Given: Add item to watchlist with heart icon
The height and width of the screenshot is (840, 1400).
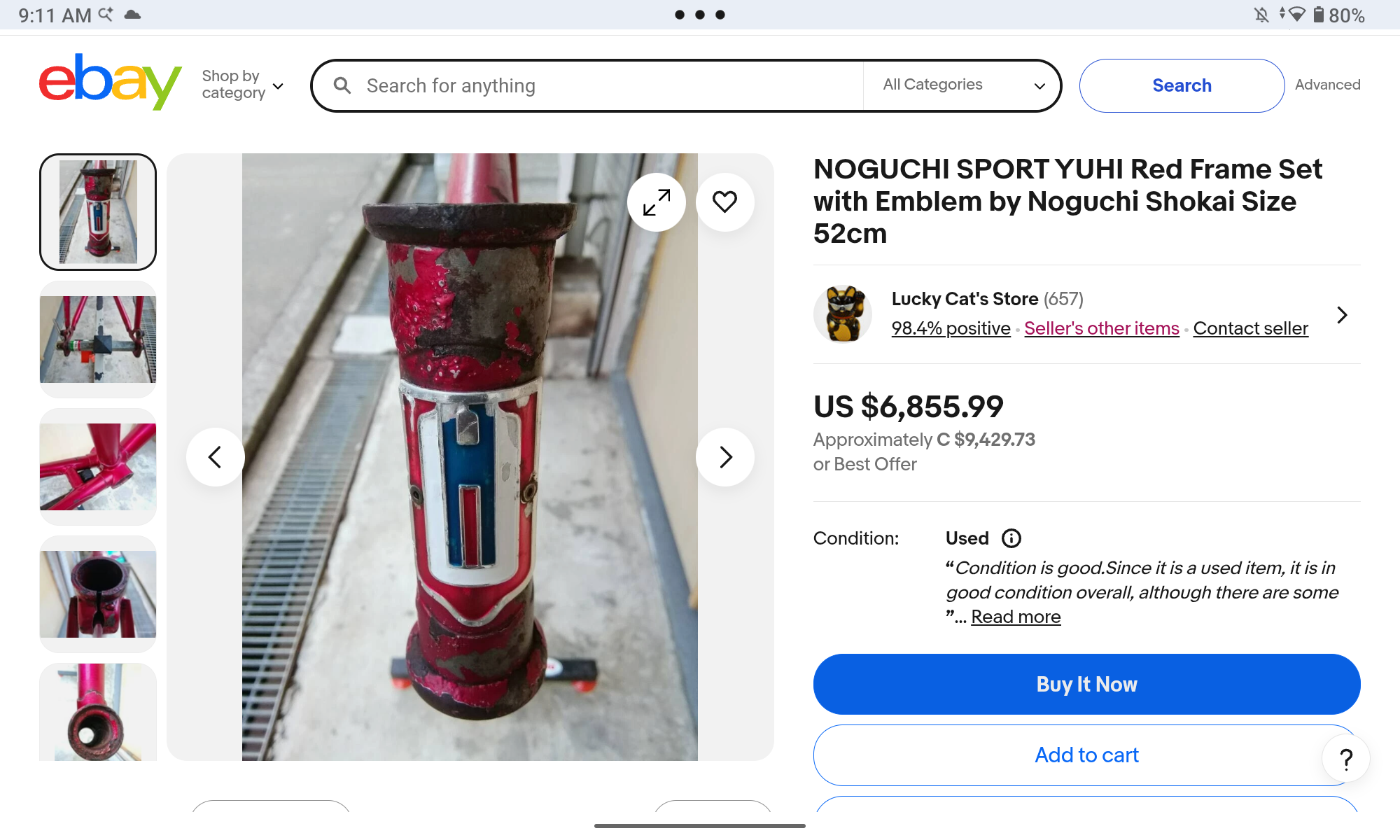Looking at the screenshot, I should coord(724,202).
